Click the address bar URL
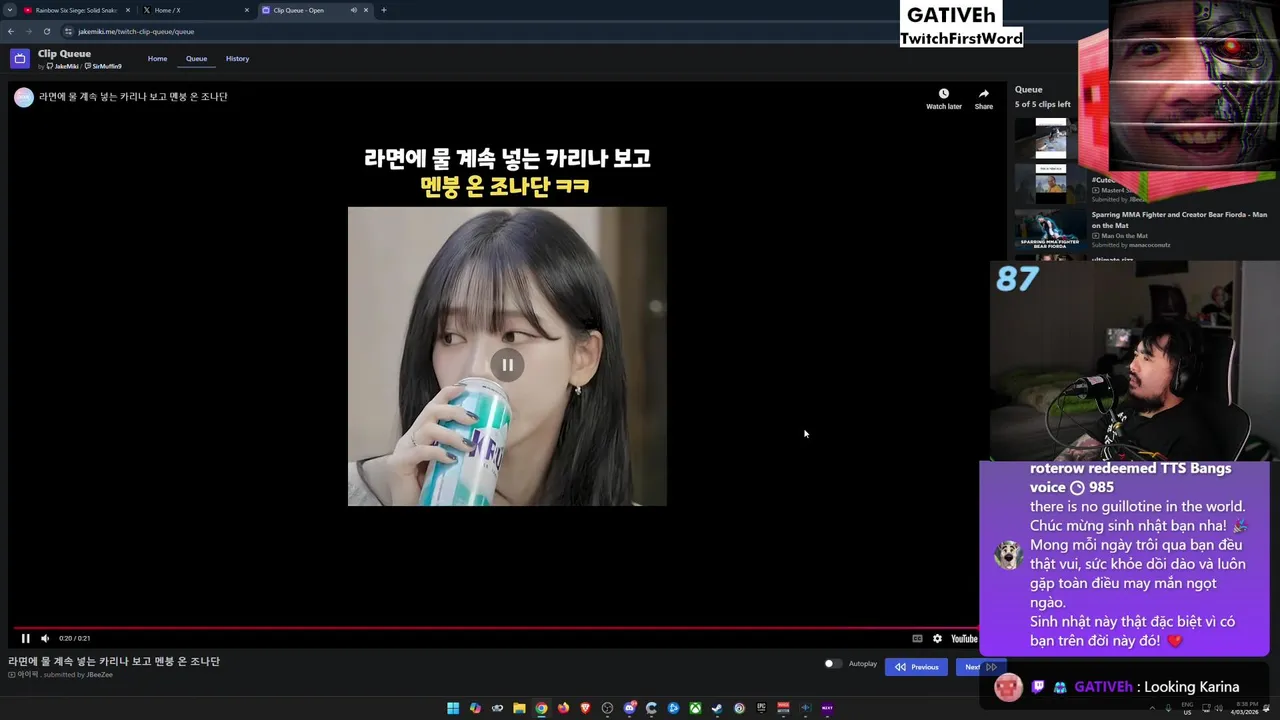Viewport: 1280px width, 720px height. tap(136, 31)
